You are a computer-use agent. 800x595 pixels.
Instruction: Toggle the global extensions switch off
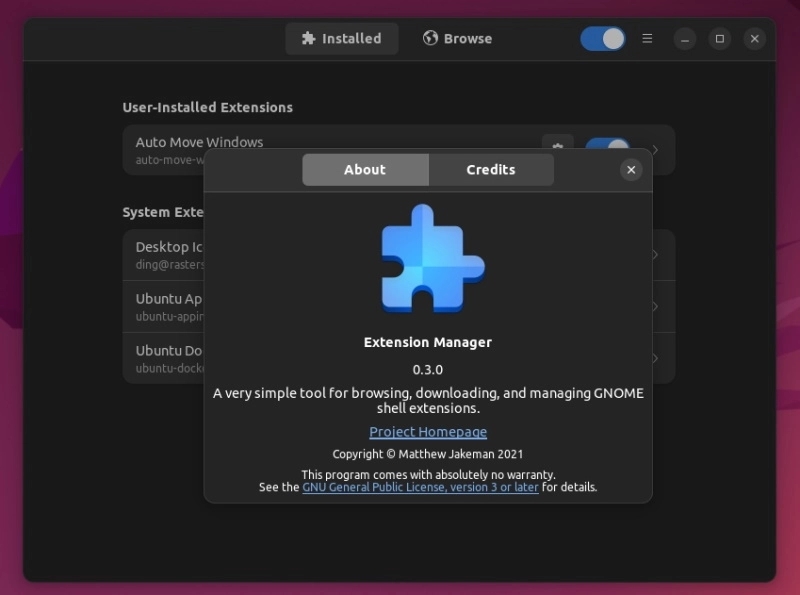coord(603,38)
